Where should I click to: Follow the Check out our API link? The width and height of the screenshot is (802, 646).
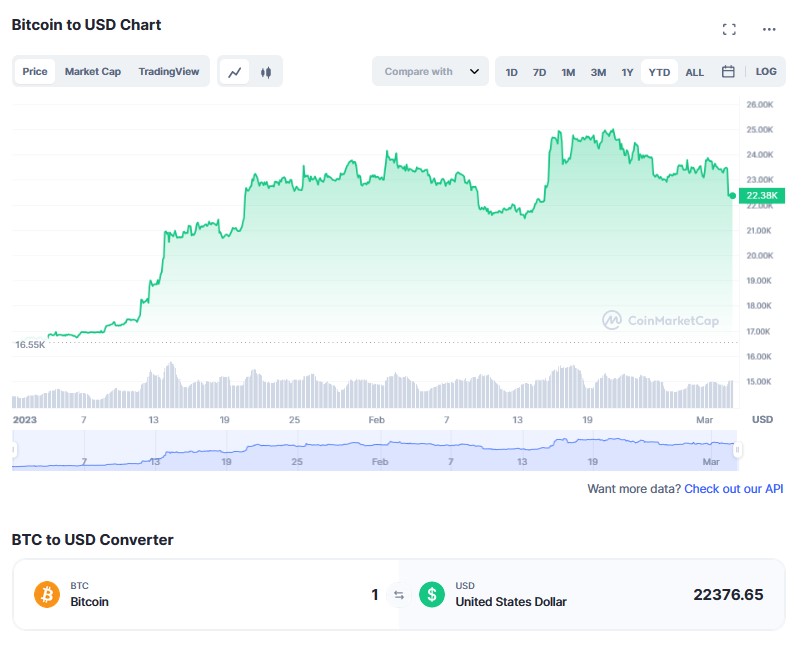click(733, 488)
